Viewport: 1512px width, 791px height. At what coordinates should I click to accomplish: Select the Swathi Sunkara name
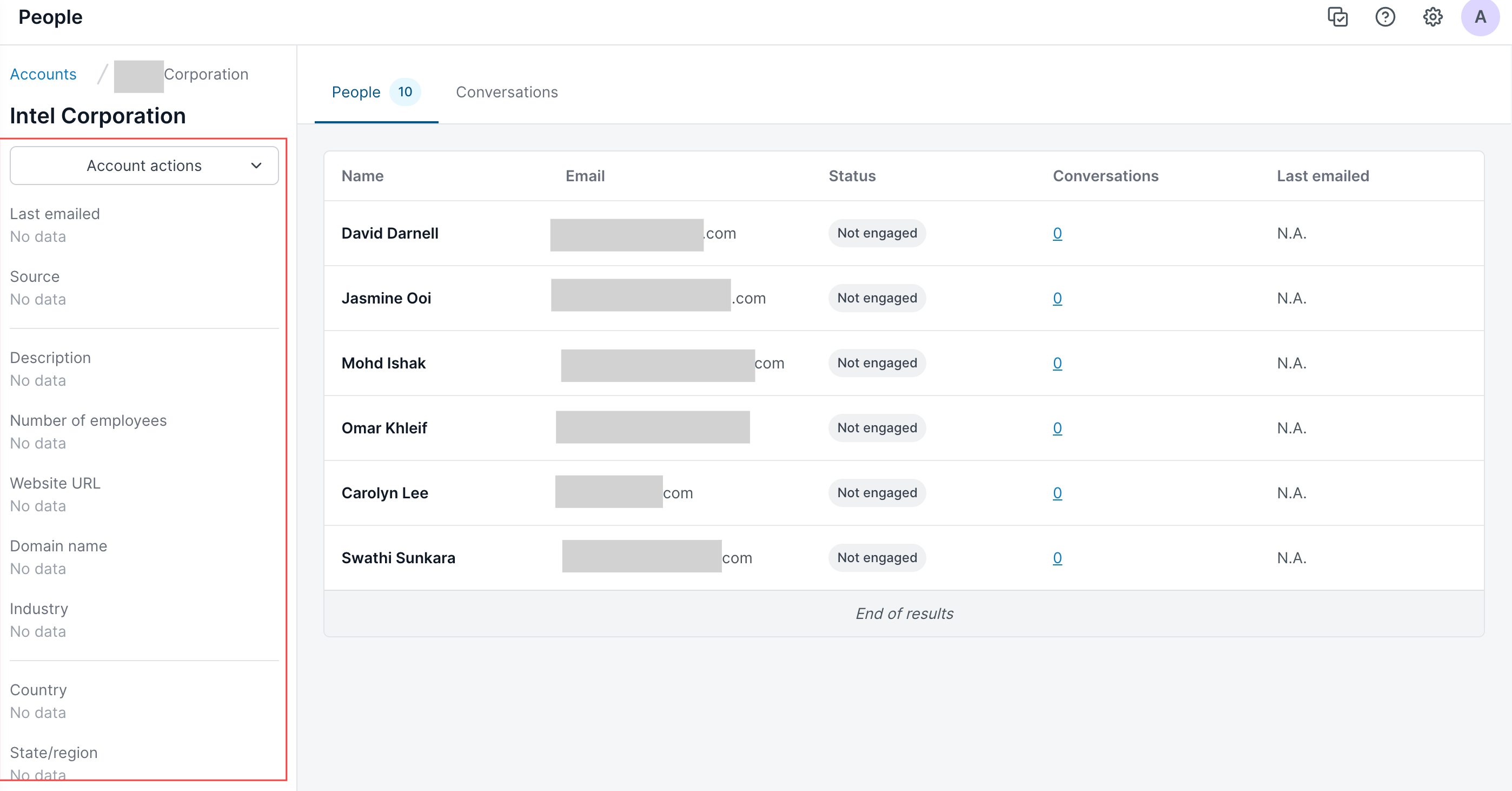399,558
